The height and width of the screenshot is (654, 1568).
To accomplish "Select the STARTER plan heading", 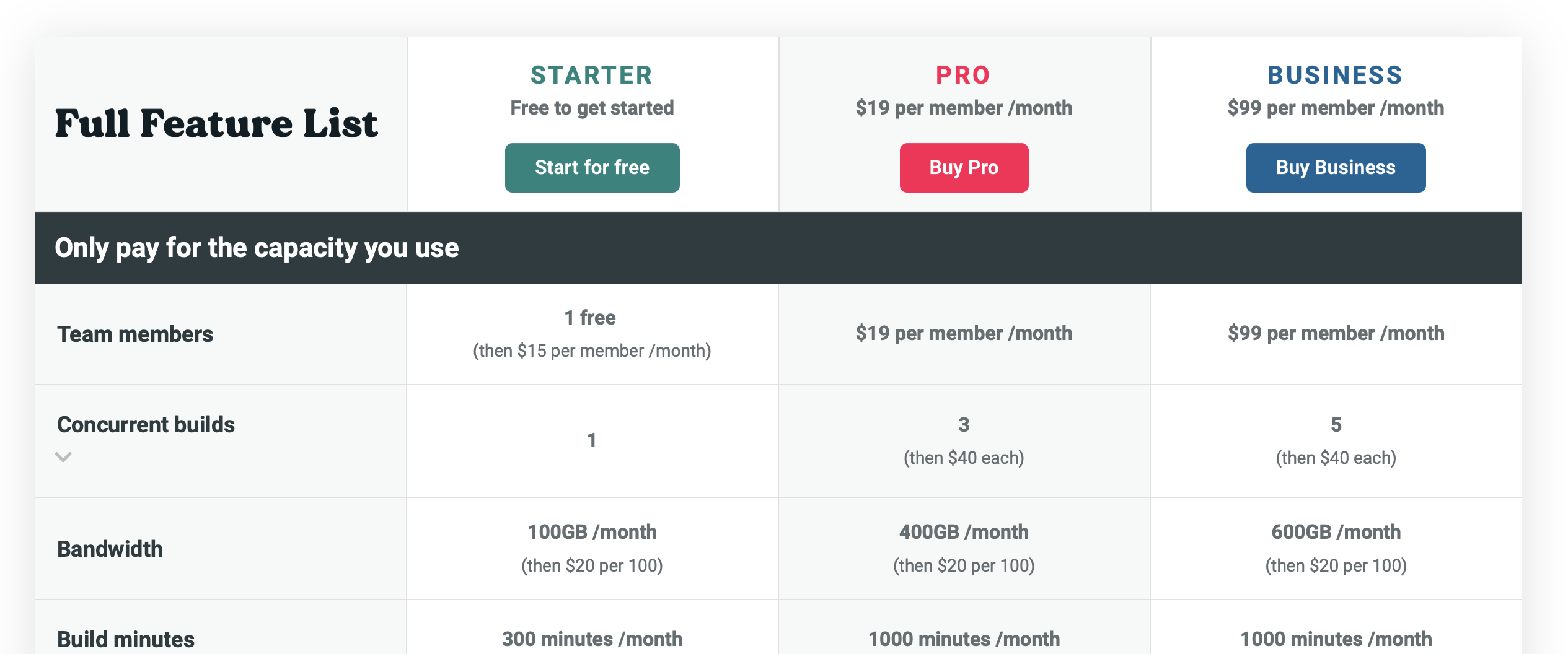I will tap(591, 74).
